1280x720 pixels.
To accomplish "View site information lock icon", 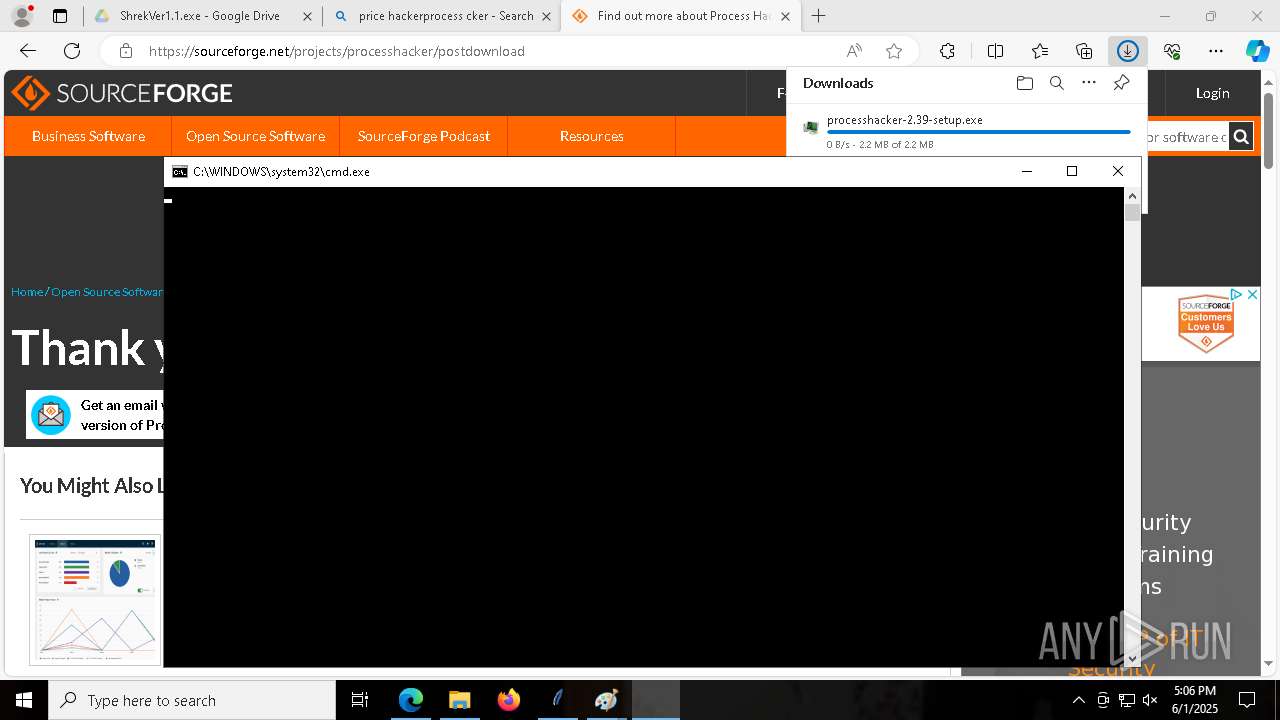I will tap(125, 51).
